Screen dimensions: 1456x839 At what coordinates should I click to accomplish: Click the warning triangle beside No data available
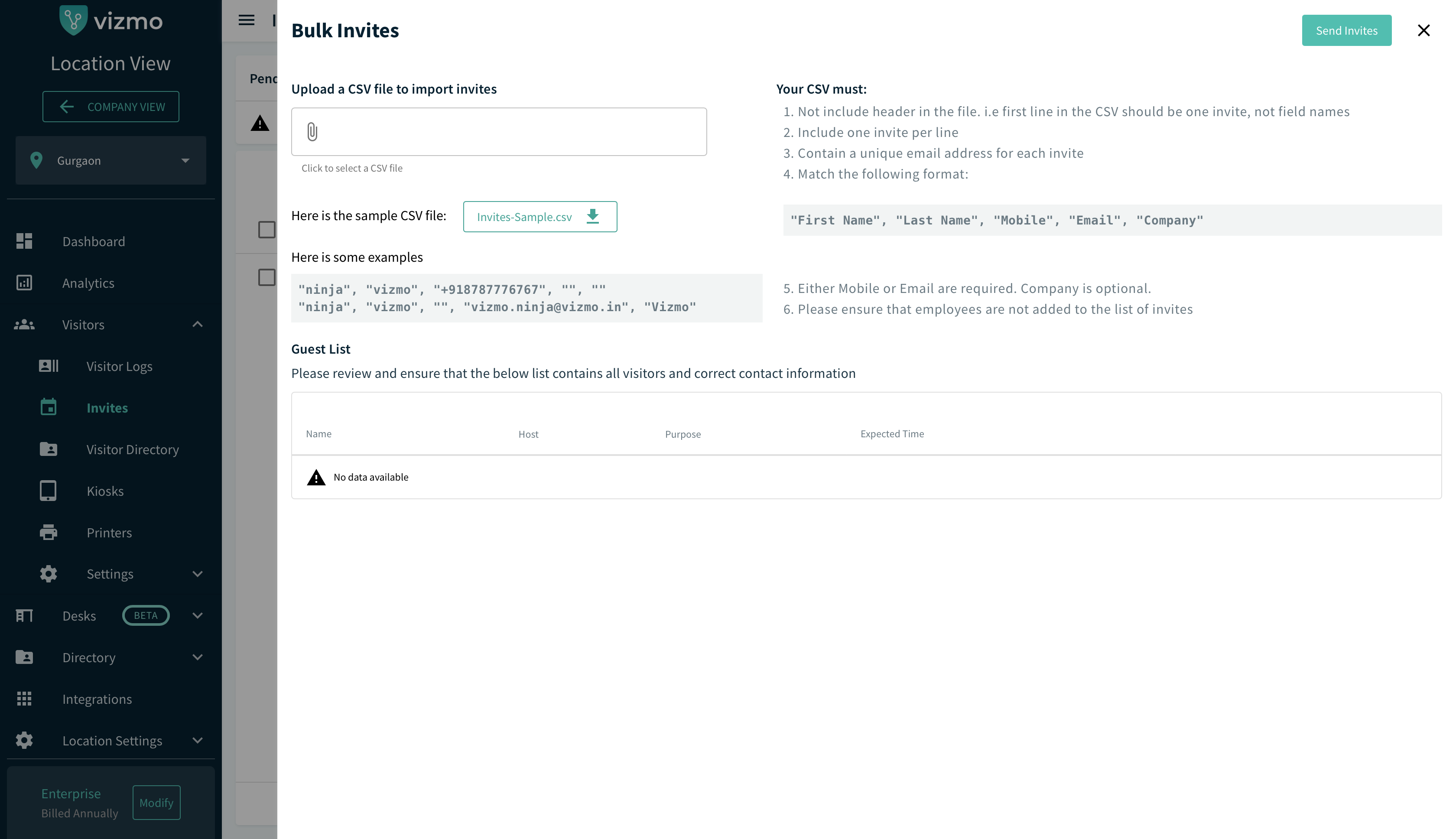(316, 477)
